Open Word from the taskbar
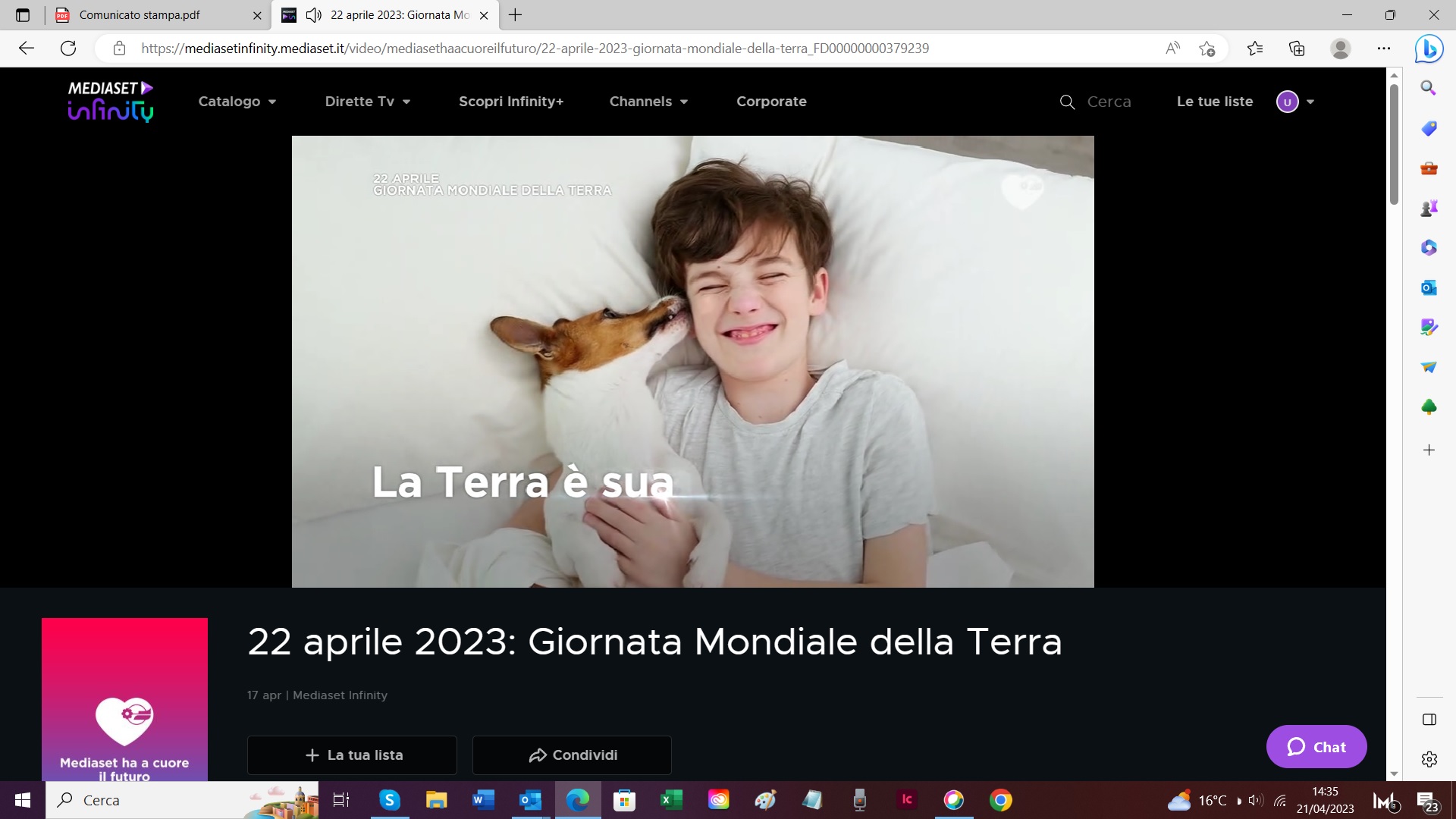The height and width of the screenshot is (819, 1456). tap(483, 800)
